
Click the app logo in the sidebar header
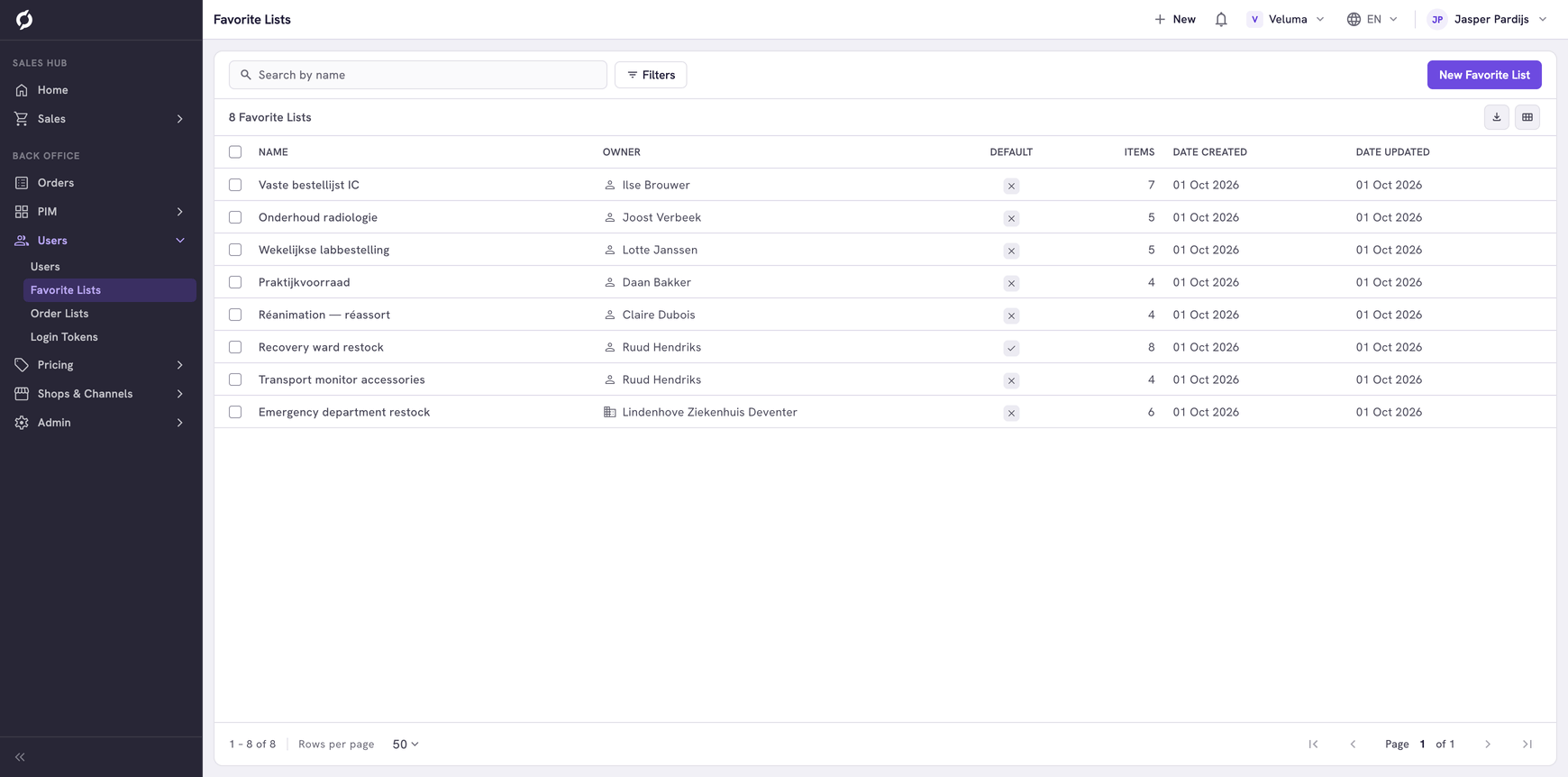tap(24, 19)
